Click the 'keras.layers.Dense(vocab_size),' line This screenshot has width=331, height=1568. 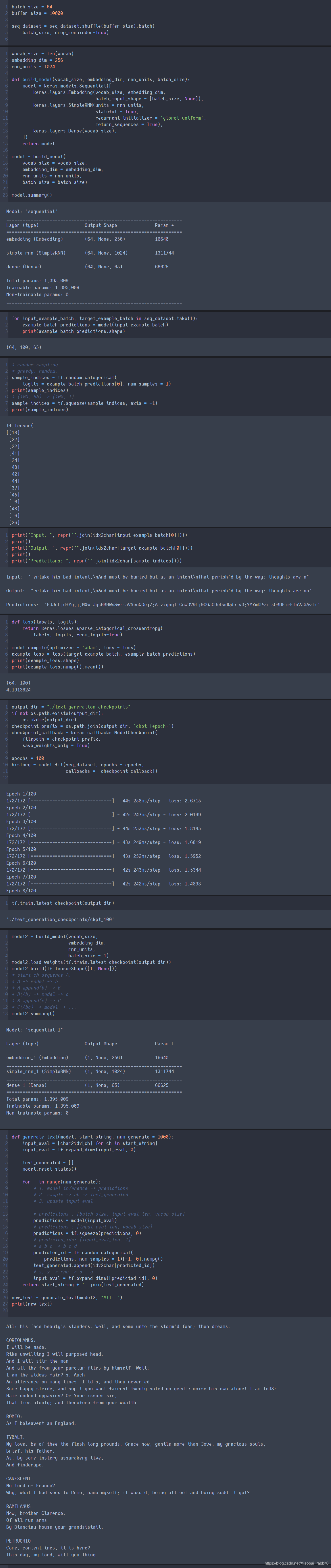[75, 131]
